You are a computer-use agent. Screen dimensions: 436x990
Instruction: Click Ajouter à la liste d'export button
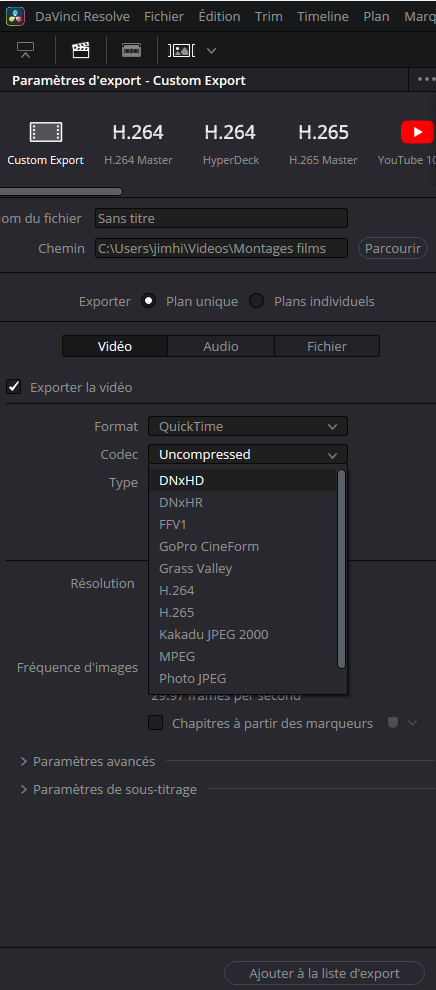(324, 973)
